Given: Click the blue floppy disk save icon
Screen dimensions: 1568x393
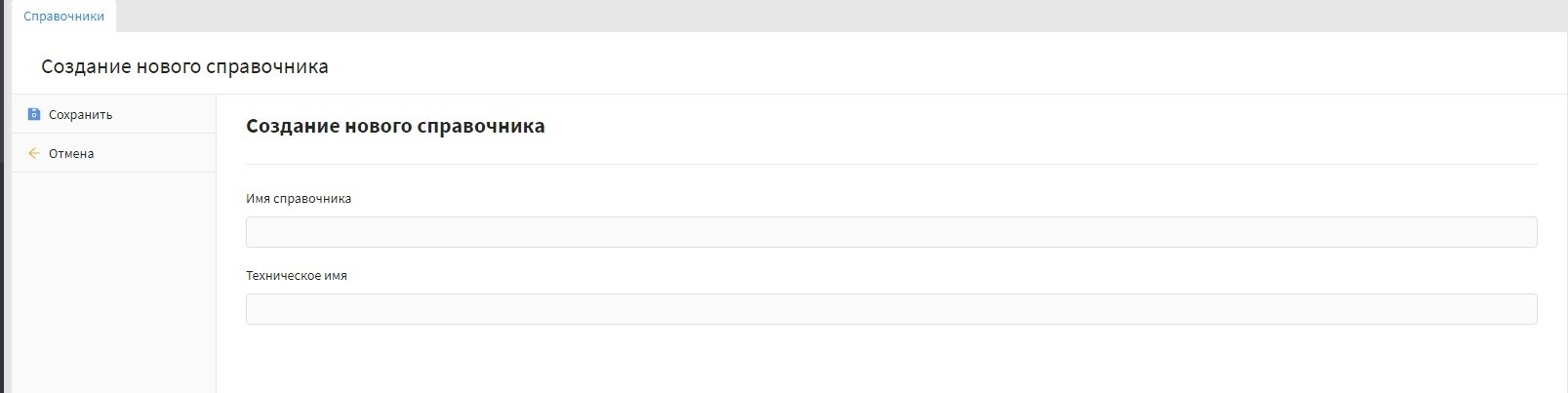Looking at the screenshot, I should (x=34, y=114).
